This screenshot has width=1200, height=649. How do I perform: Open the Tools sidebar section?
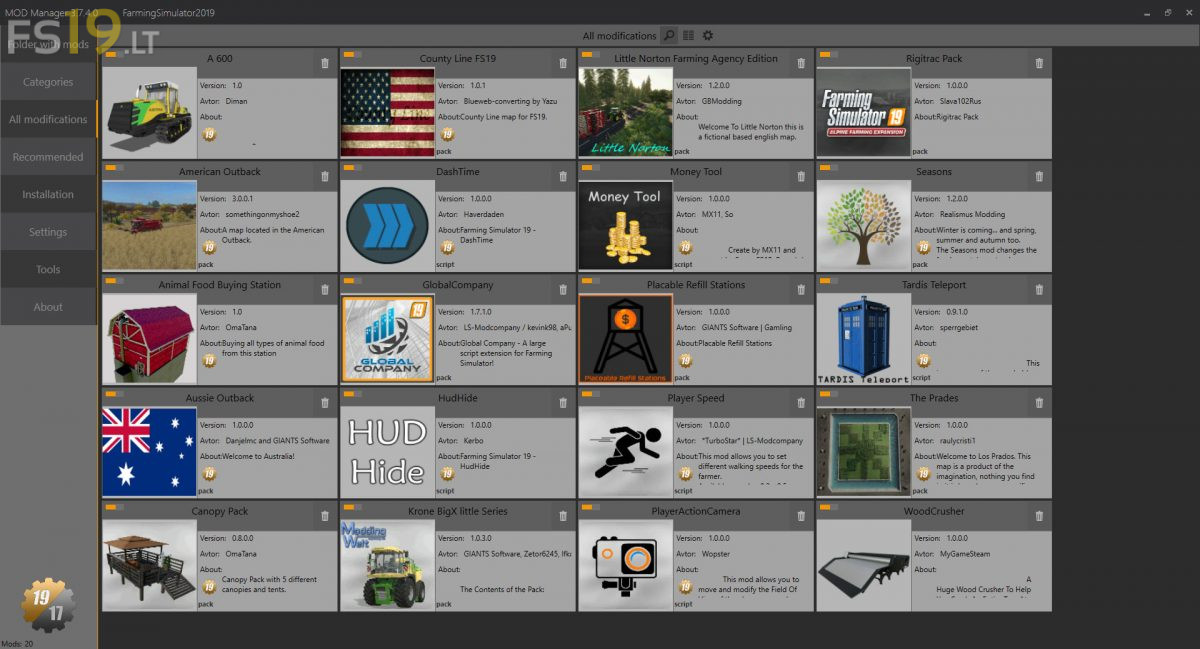coord(48,269)
